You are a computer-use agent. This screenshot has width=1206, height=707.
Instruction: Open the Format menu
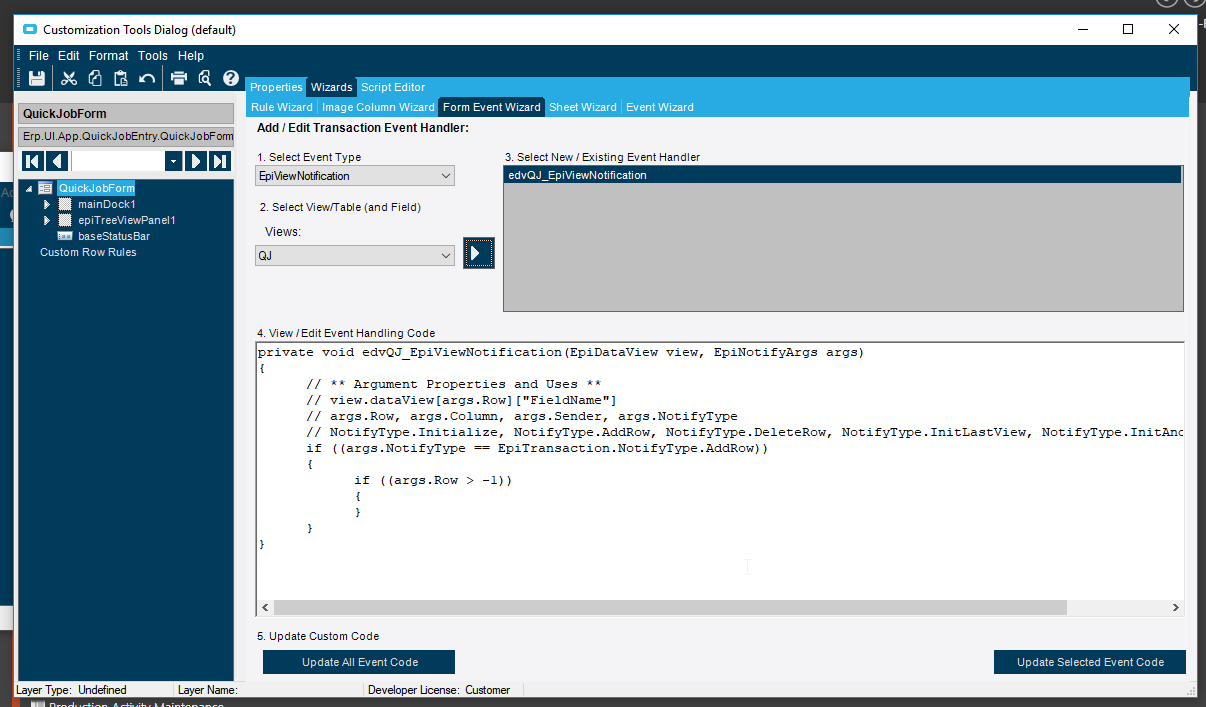tap(108, 56)
